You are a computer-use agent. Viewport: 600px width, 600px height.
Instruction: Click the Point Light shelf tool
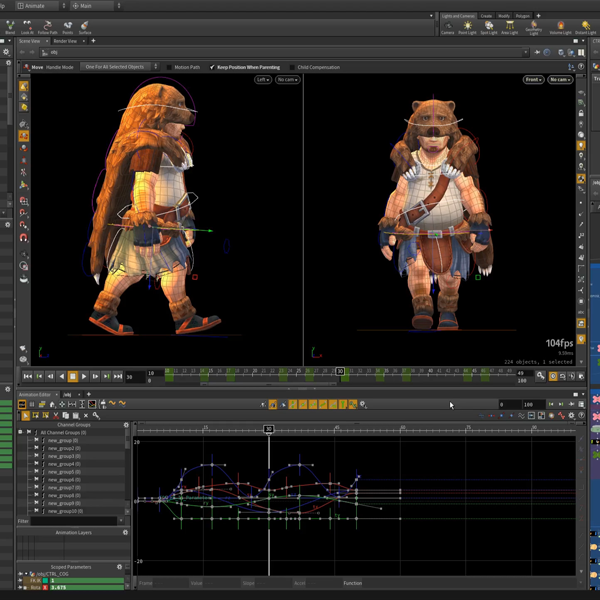point(467,27)
